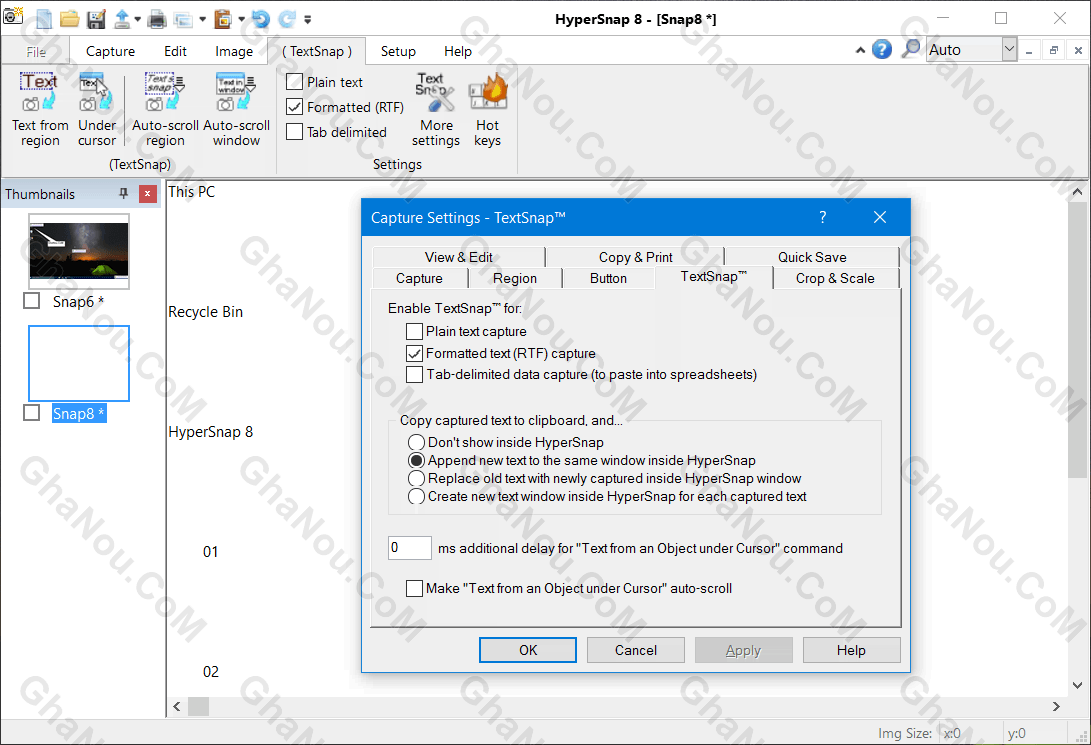This screenshot has width=1091, height=745.
Task: Click the clipboard paste icon
Action: pyautogui.click(x=223, y=19)
